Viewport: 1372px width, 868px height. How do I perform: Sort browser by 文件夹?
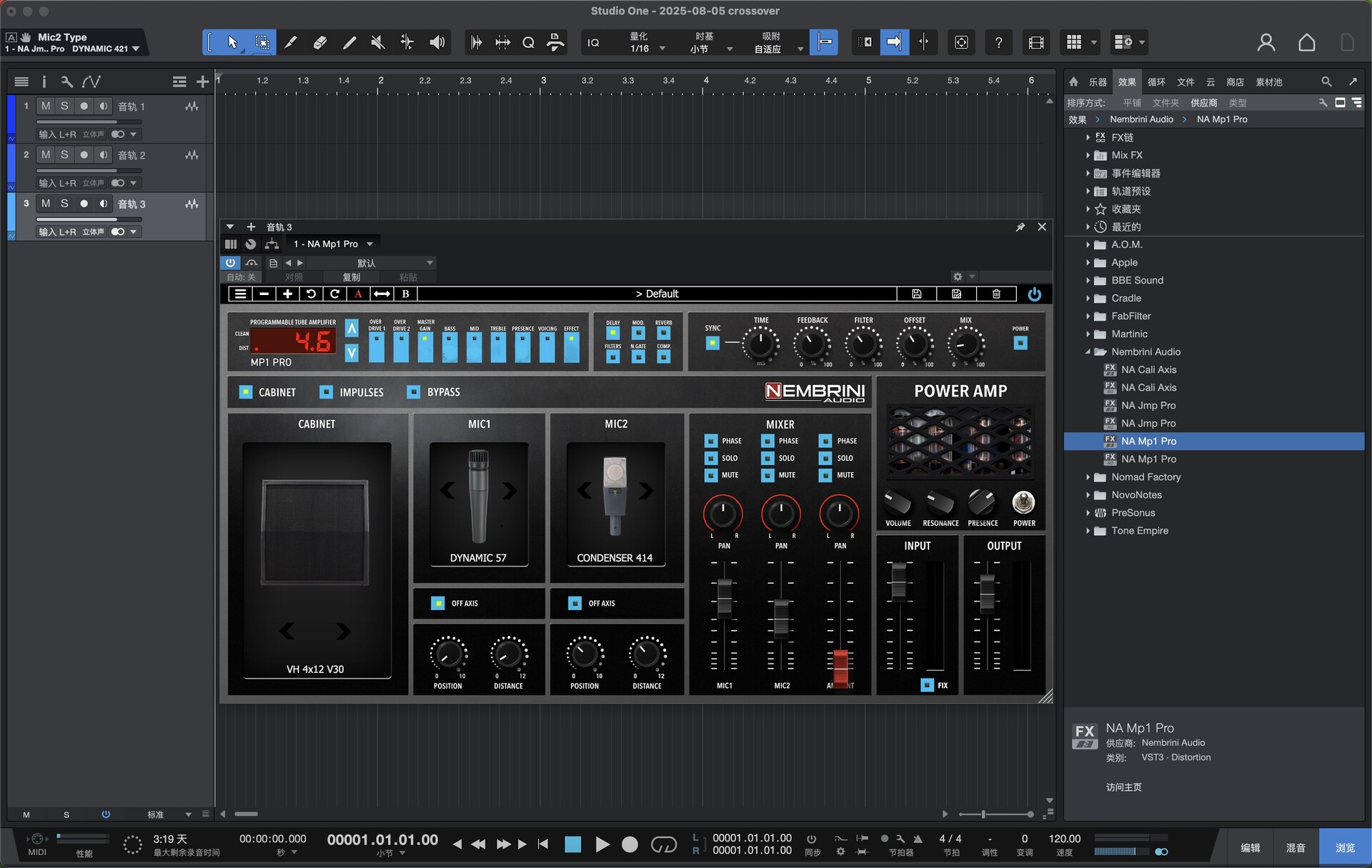(x=1165, y=103)
